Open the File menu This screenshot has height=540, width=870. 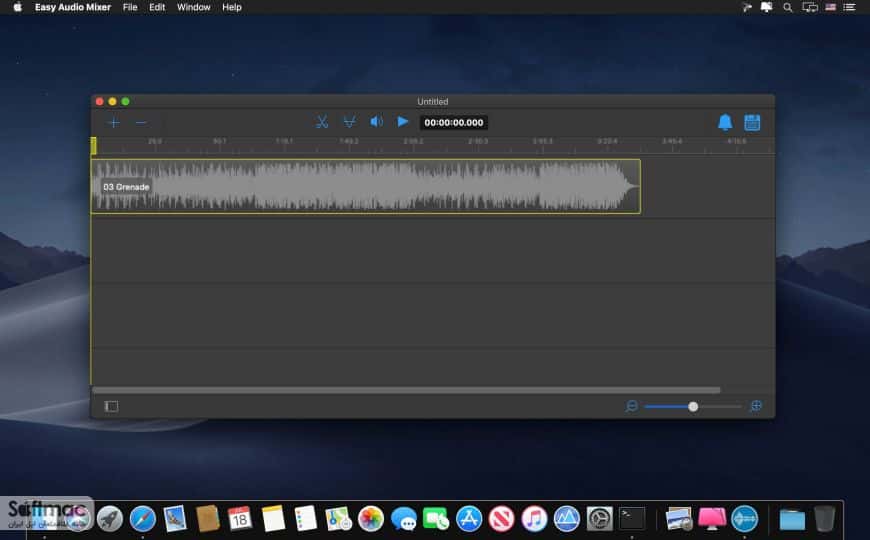[x=130, y=7]
